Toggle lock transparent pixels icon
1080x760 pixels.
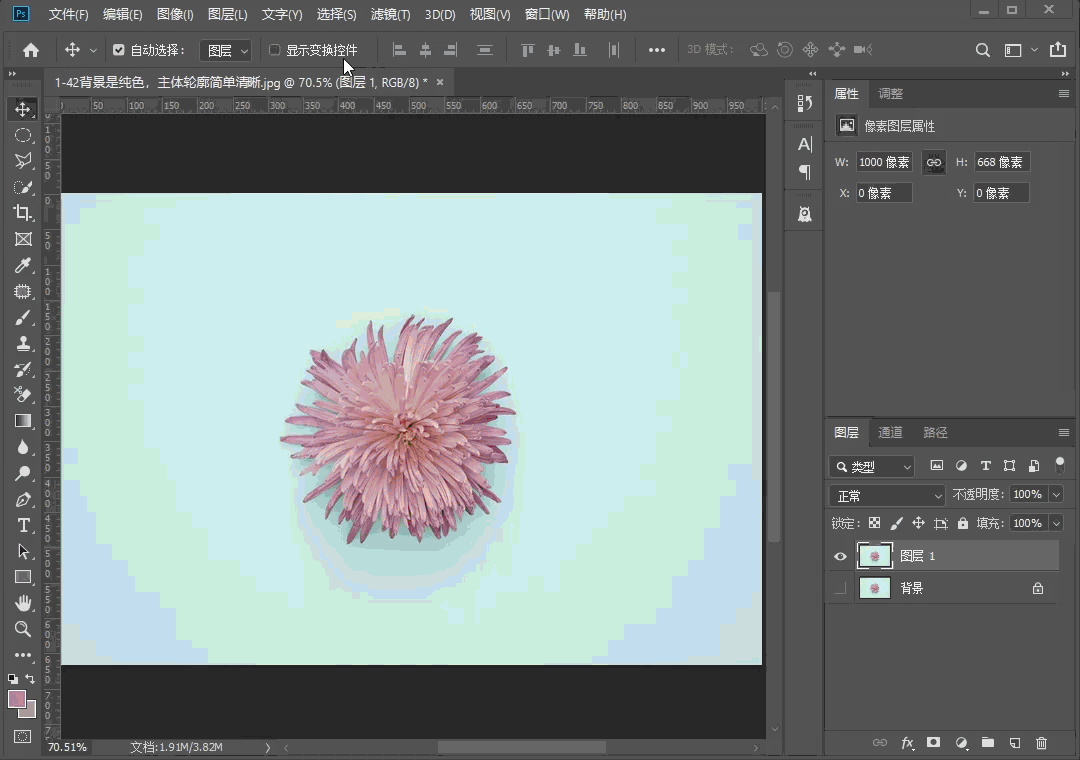pos(874,523)
